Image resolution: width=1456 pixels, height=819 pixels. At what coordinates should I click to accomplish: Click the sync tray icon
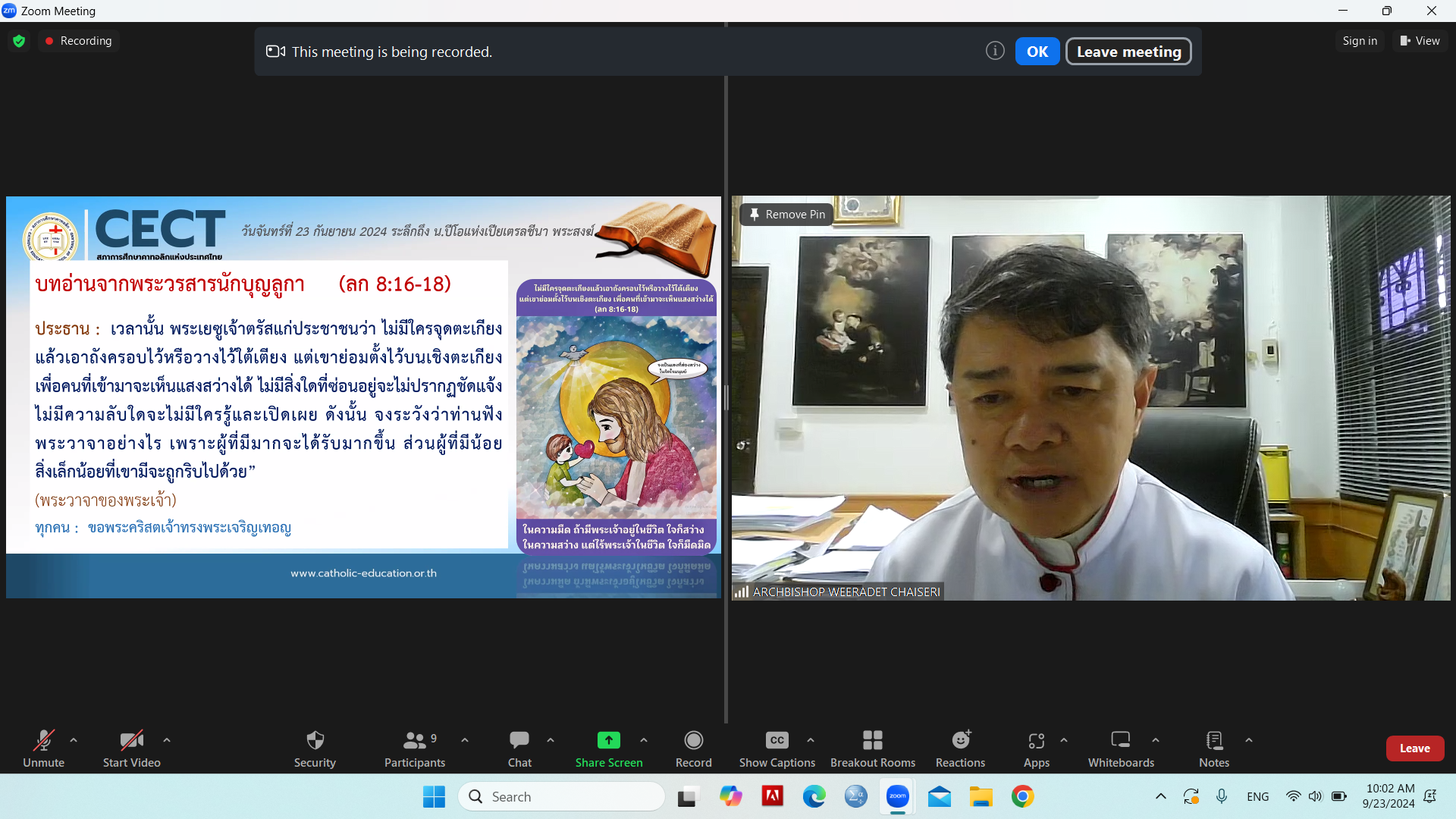1191,796
